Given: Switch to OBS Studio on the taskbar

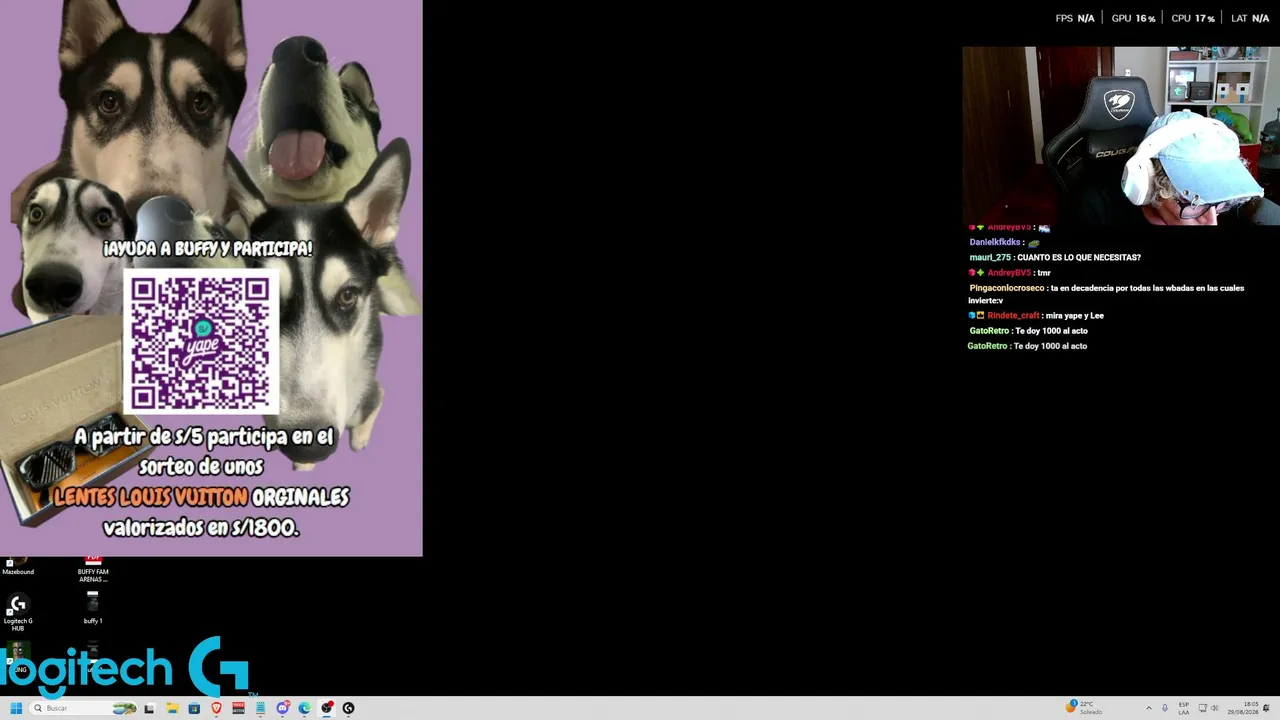Looking at the screenshot, I should tap(327, 708).
